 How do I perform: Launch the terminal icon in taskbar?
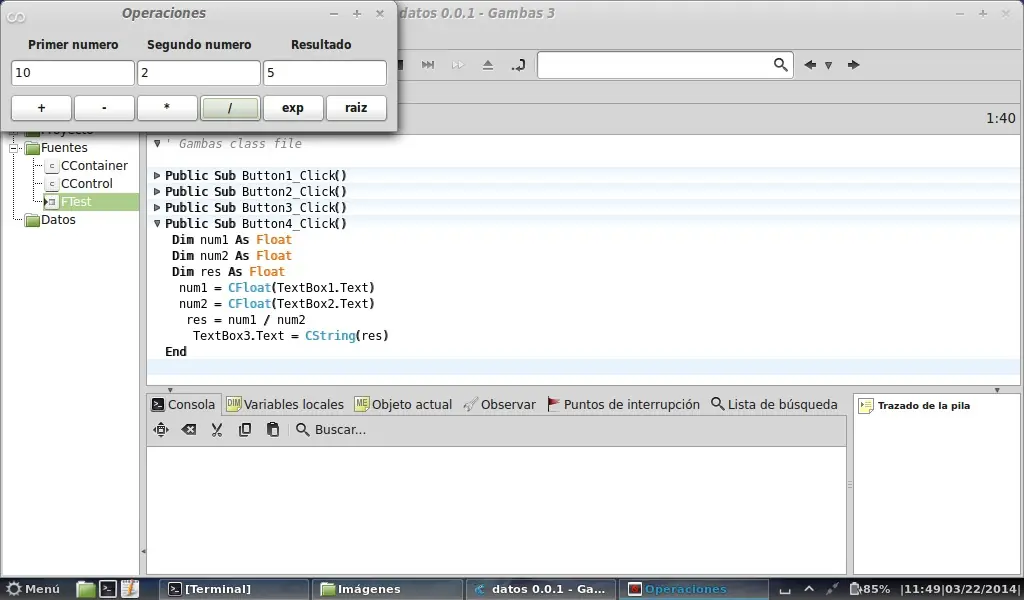point(108,589)
